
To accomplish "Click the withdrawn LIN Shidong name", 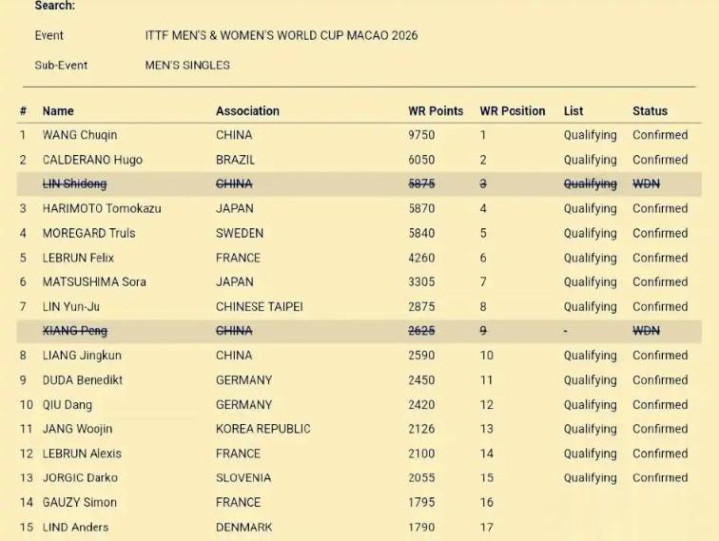I will click(x=74, y=184).
